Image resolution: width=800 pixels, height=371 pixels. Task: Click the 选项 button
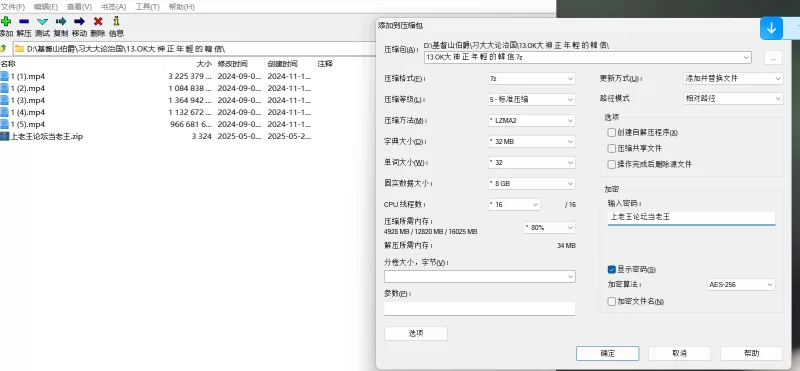(x=416, y=334)
